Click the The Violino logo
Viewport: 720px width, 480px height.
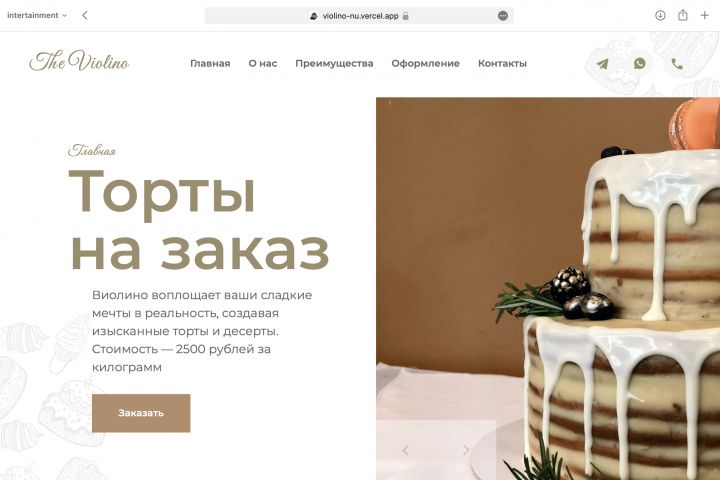(x=79, y=61)
